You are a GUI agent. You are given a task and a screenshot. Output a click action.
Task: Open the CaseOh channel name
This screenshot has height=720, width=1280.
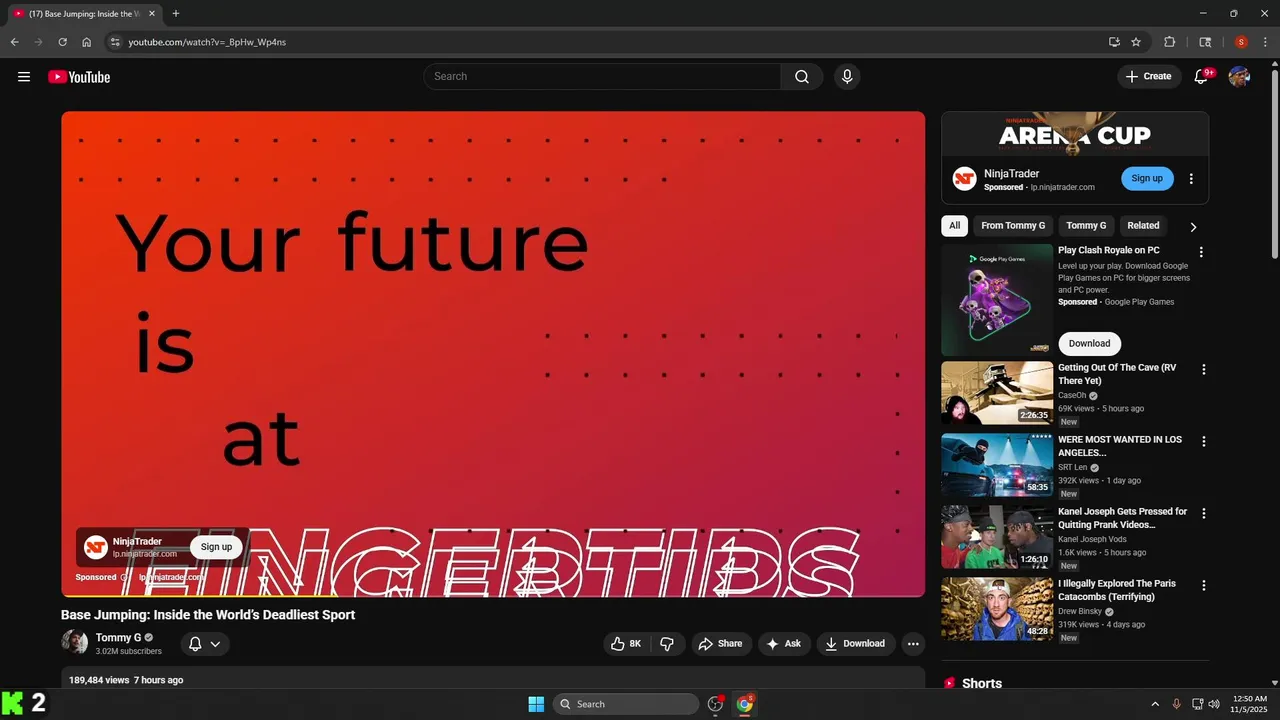1073,396
